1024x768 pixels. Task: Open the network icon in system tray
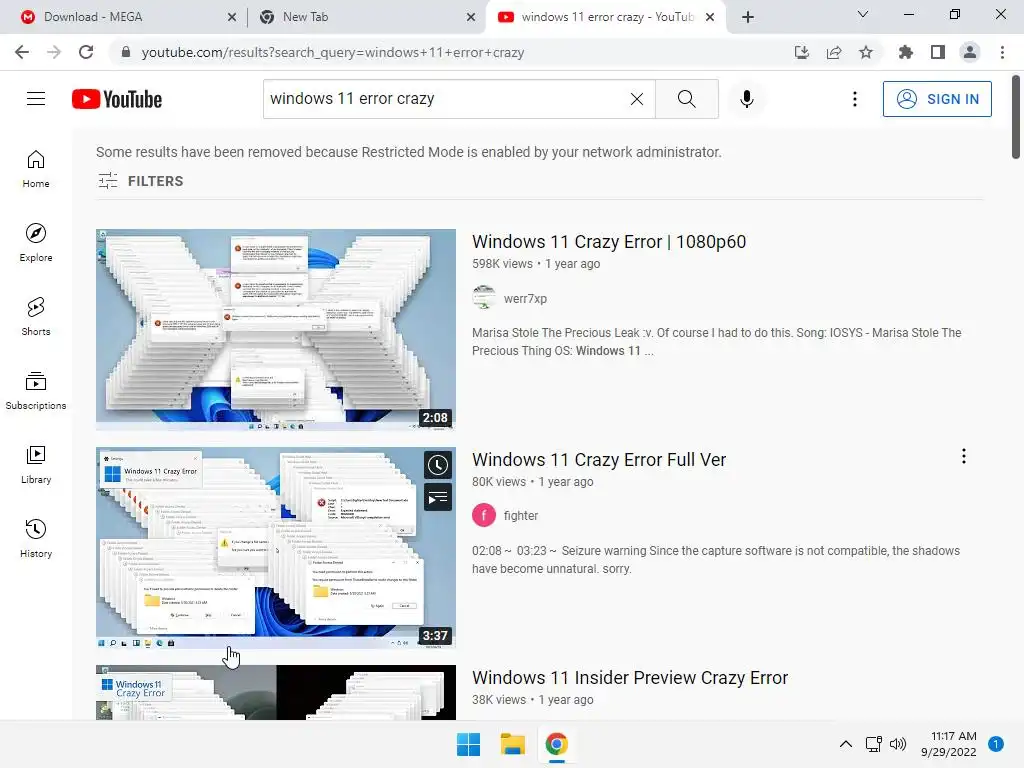point(873,744)
